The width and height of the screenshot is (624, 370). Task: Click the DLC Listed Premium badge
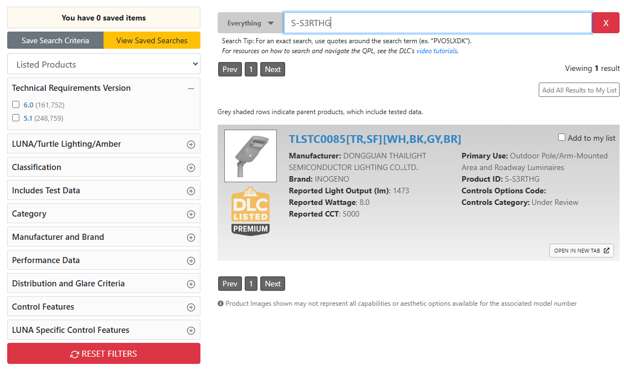tap(250, 211)
